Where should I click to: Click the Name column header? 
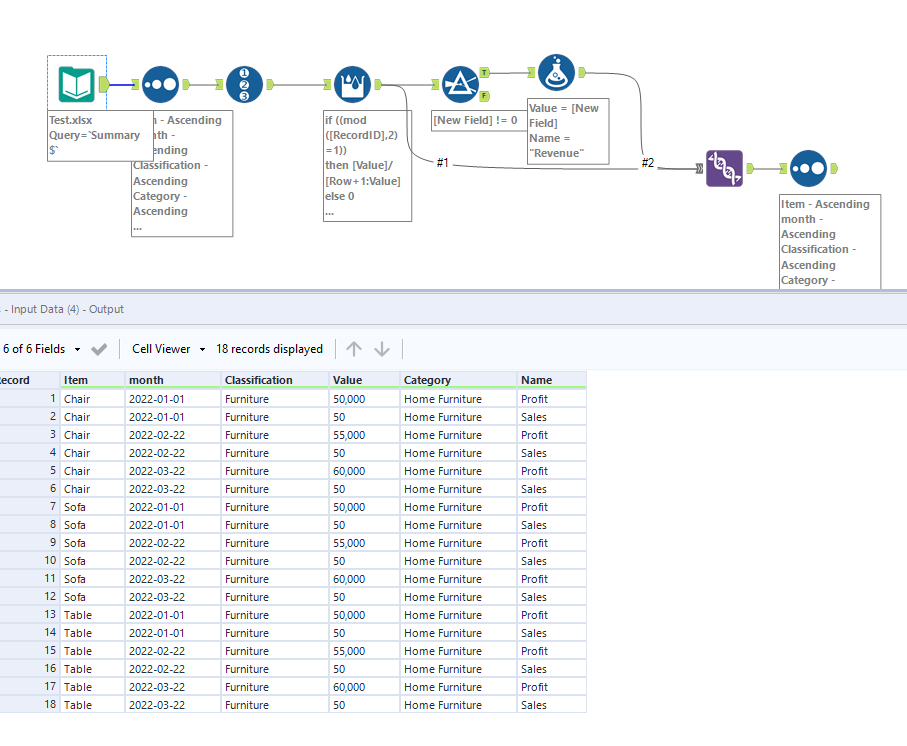point(536,380)
